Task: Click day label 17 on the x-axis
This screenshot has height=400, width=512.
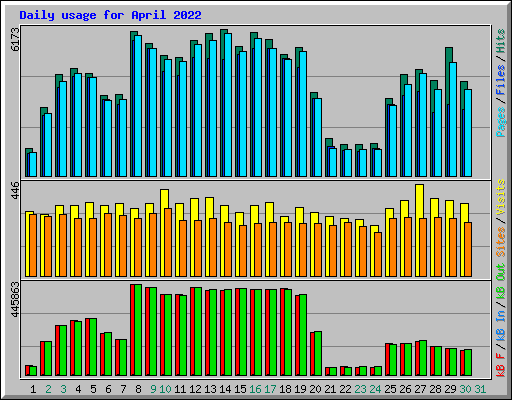Action: [x=270, y=389]
